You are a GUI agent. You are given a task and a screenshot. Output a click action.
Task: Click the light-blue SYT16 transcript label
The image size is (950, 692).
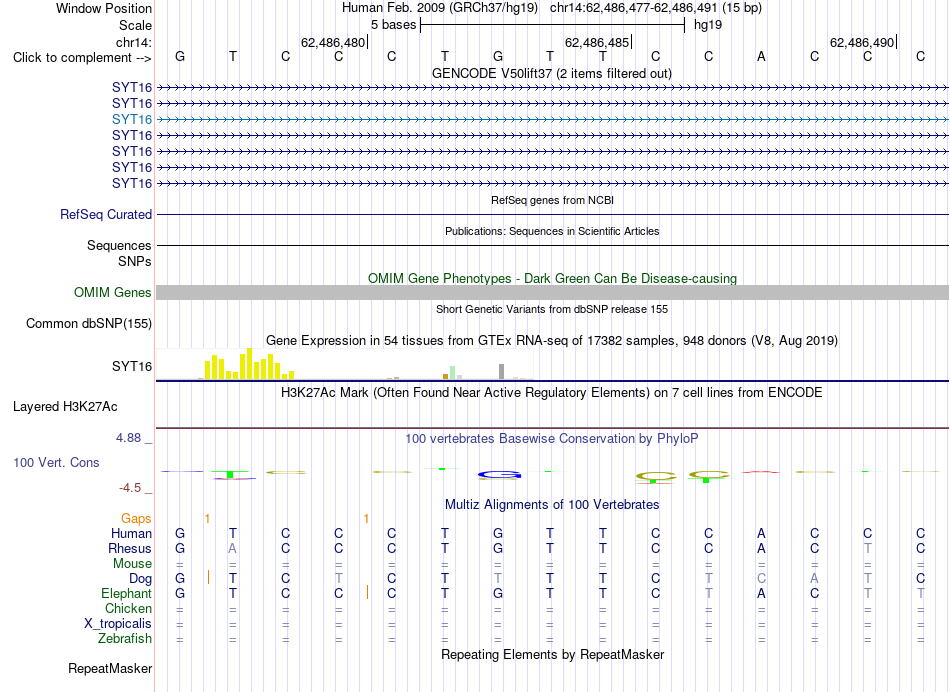[x=131, y=119]
